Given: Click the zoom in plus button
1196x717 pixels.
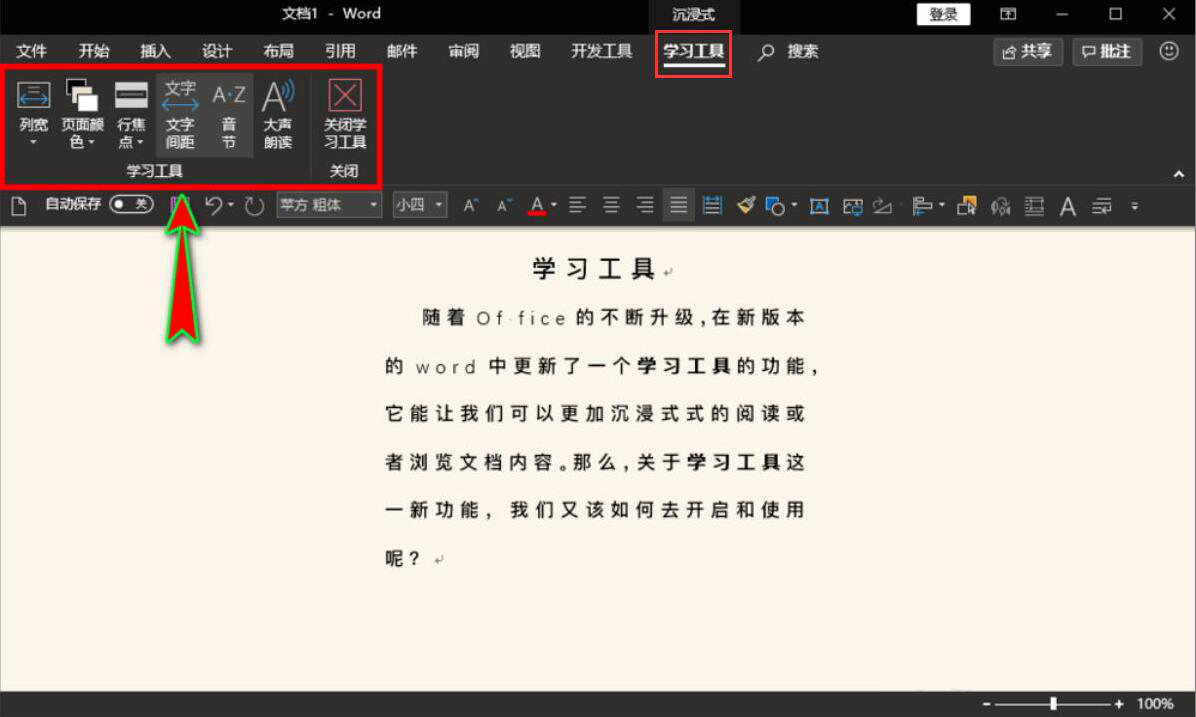Looking at the screenshot, I should click(x=1119, y=703).
